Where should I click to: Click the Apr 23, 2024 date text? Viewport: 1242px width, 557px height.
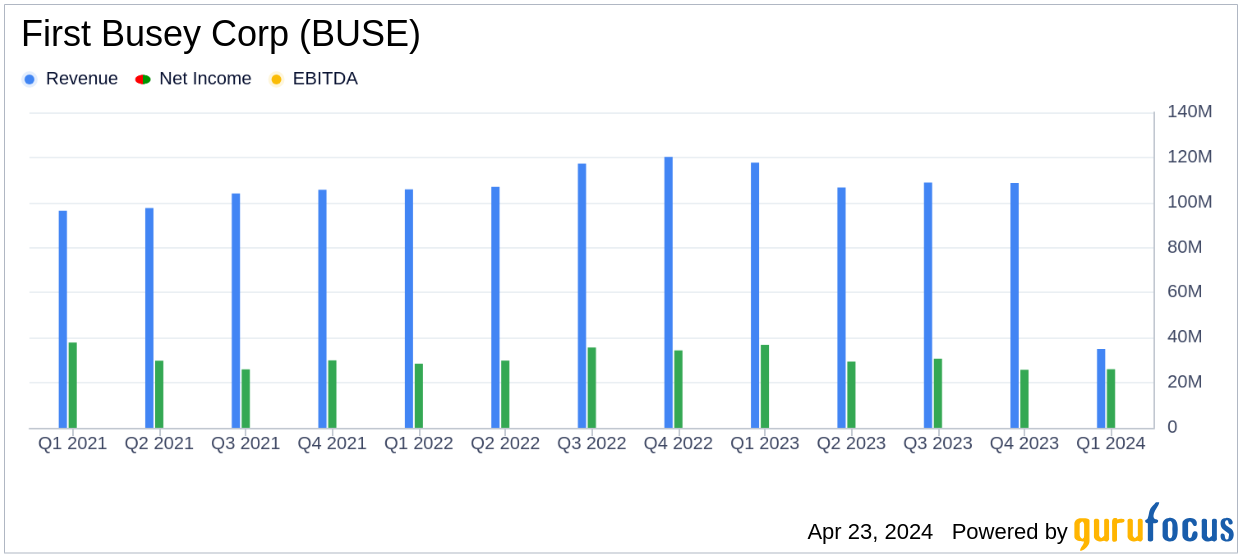870,531
